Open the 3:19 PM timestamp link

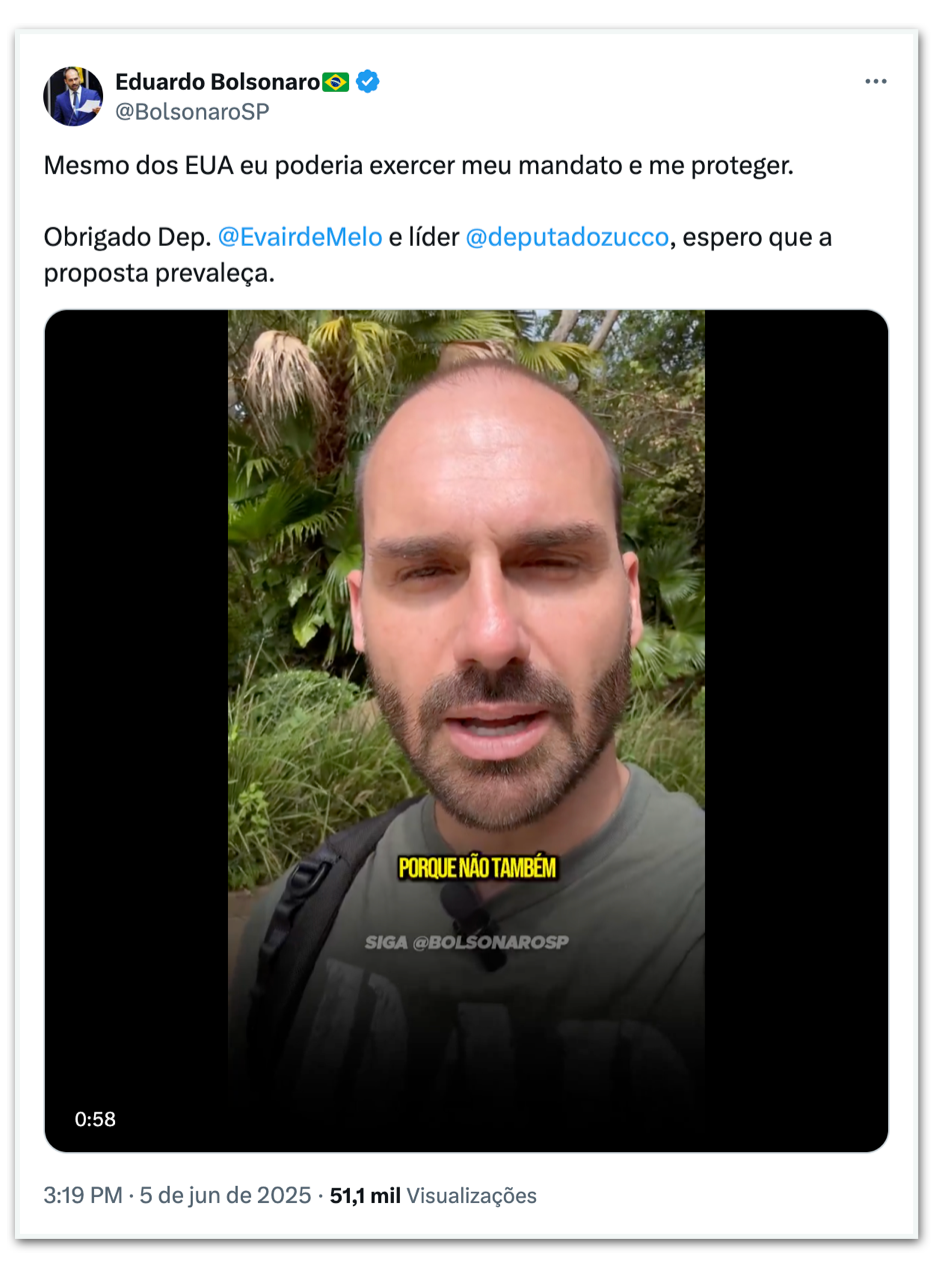pos(84,1195)
